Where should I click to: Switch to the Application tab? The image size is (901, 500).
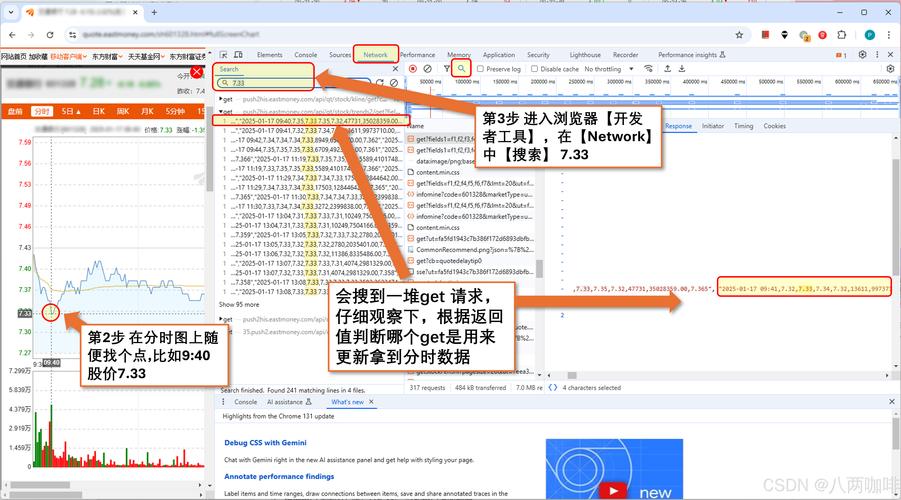point(499,55)
